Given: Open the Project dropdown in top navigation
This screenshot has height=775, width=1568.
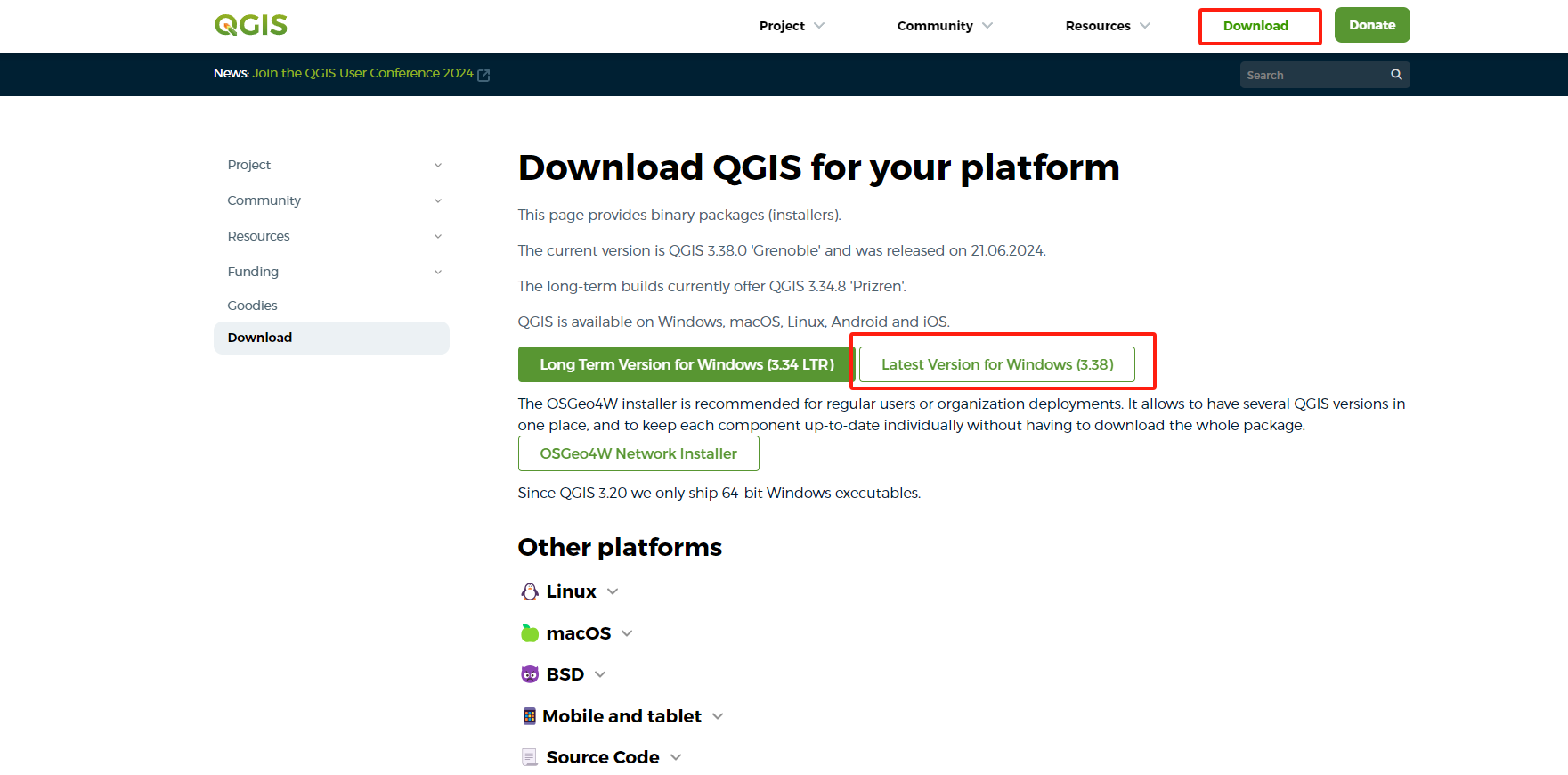Looking at the screenshot, I should click(x=792, y=26).
